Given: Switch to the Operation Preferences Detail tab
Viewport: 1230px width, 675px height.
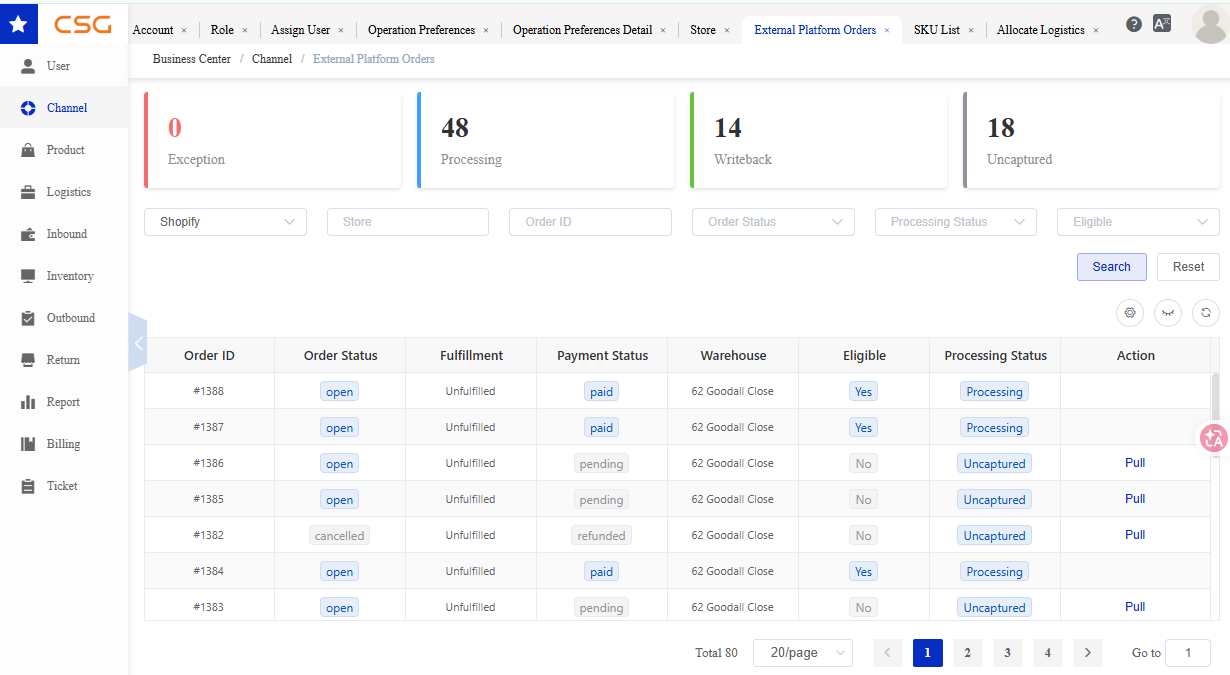Looking at the screenshot, I should coord(582,30).
